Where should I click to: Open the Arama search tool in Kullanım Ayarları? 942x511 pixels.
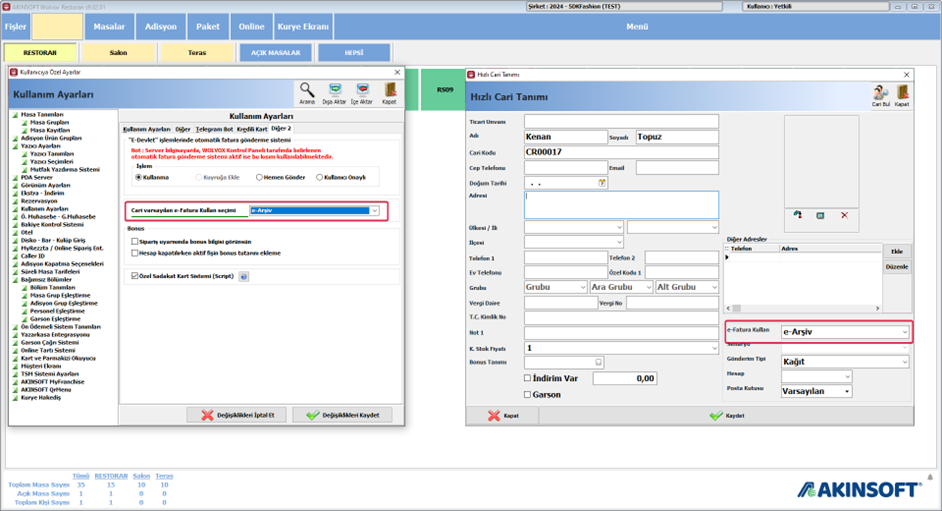point(306,94)
